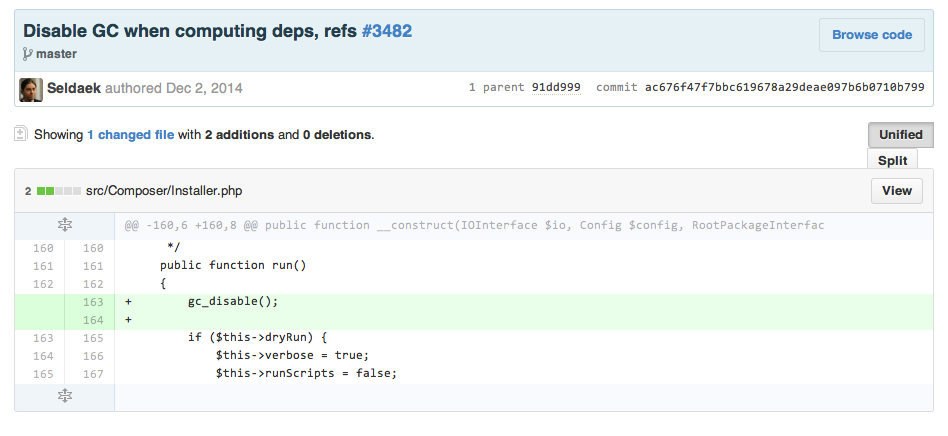Click the file list icon beside Showing
Image resolution: width=948 pixels, height=436 pixels.
tap(21, 133)
